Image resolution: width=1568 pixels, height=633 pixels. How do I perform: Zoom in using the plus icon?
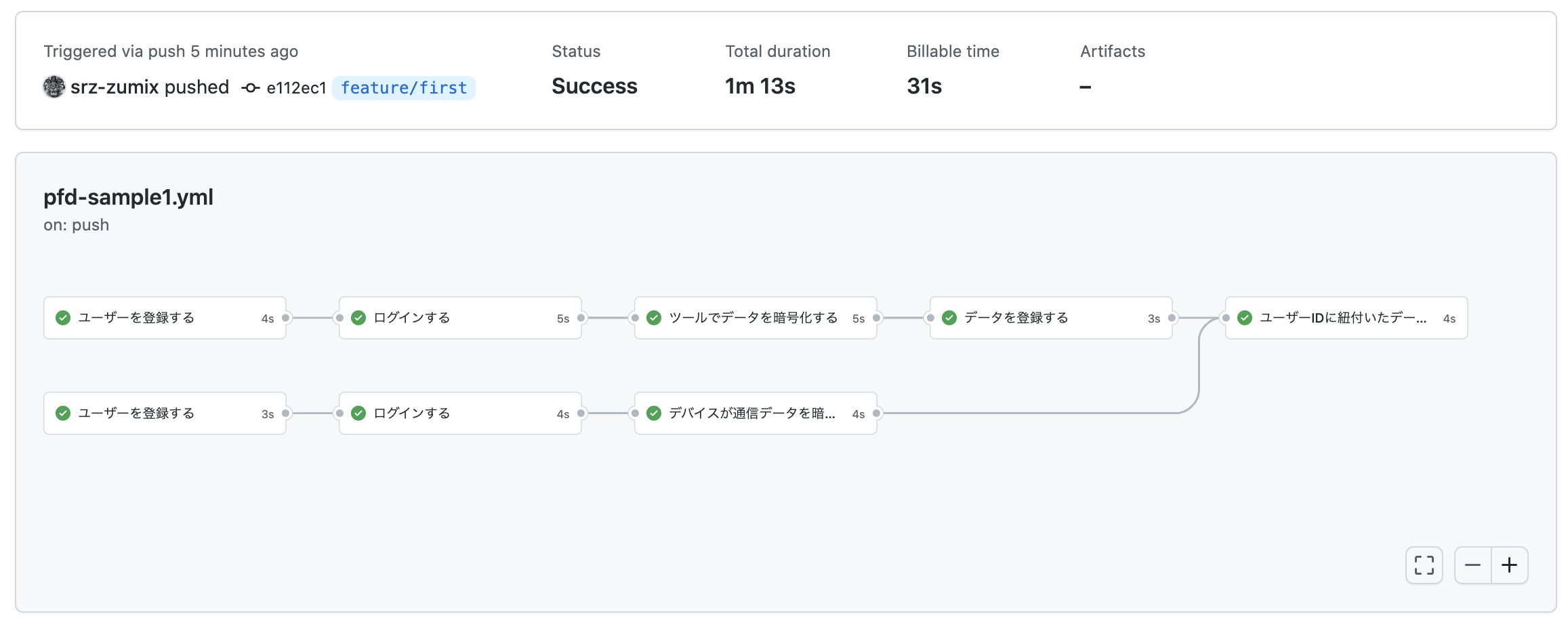pyautogui.click(x=1510, y=565)
